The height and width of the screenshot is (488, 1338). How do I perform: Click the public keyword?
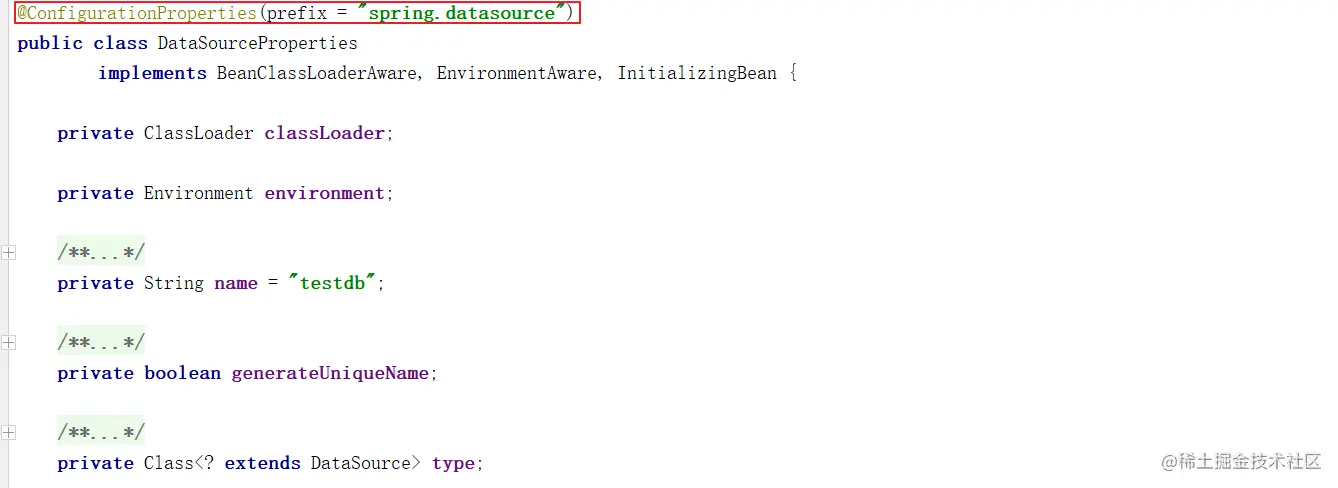(50, 43)
